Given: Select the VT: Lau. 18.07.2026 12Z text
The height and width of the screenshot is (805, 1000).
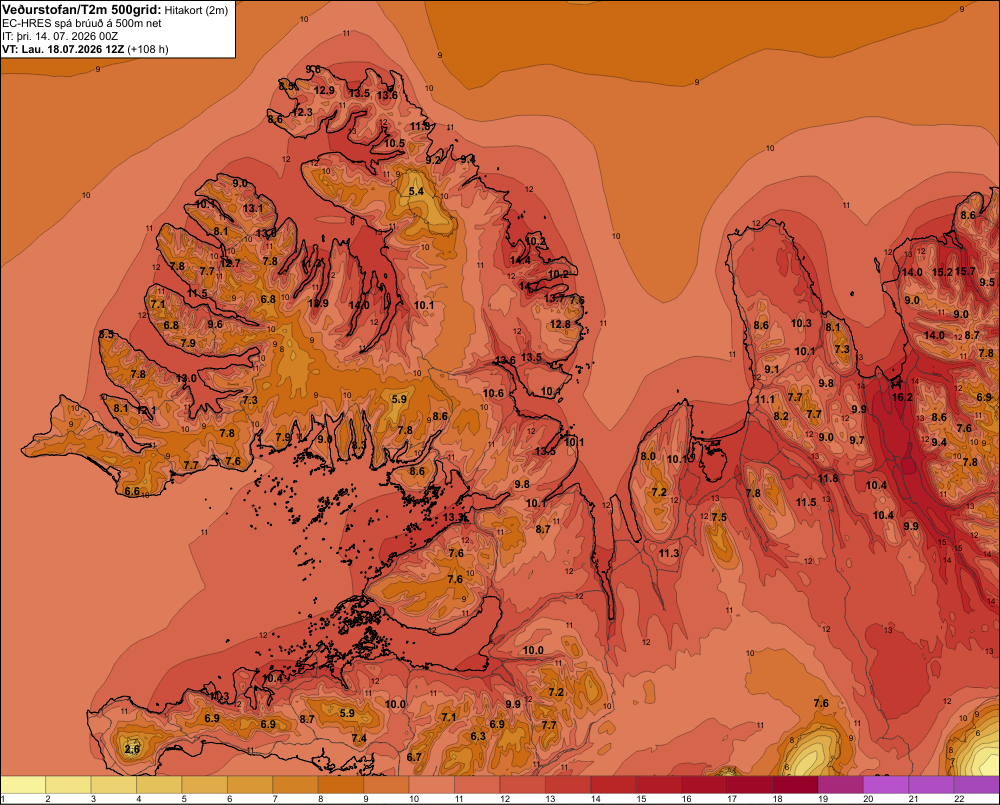Looking at the screenshot, I should click(x=63, y=49).
